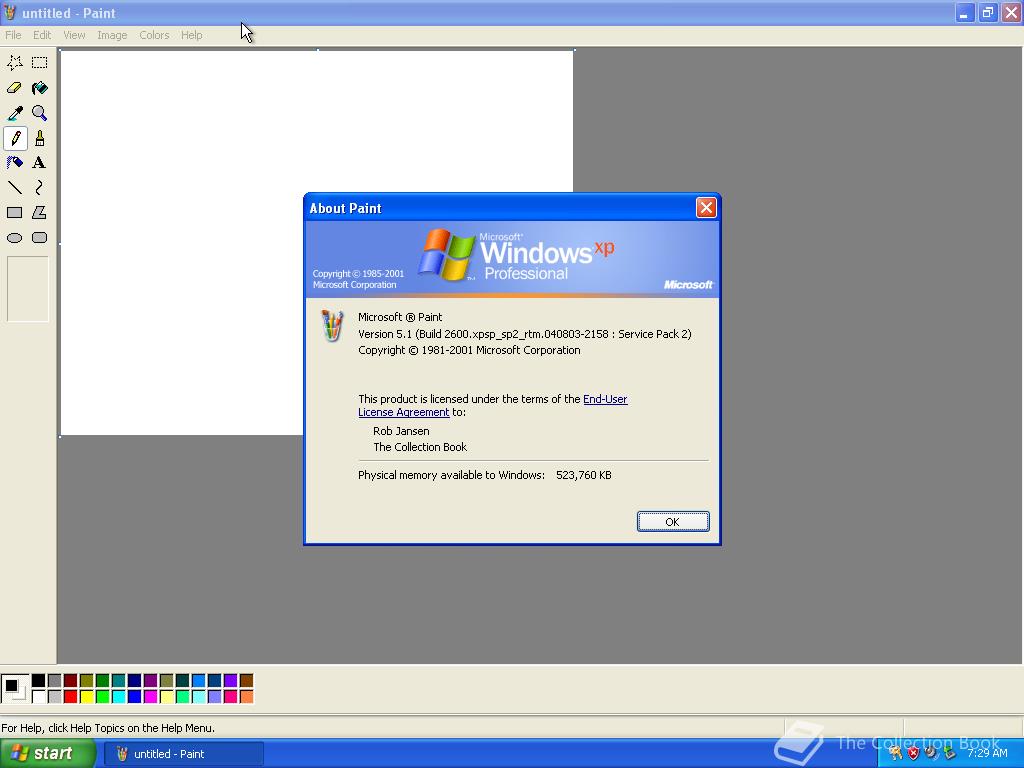Click the Windows start button

[48, 754]
